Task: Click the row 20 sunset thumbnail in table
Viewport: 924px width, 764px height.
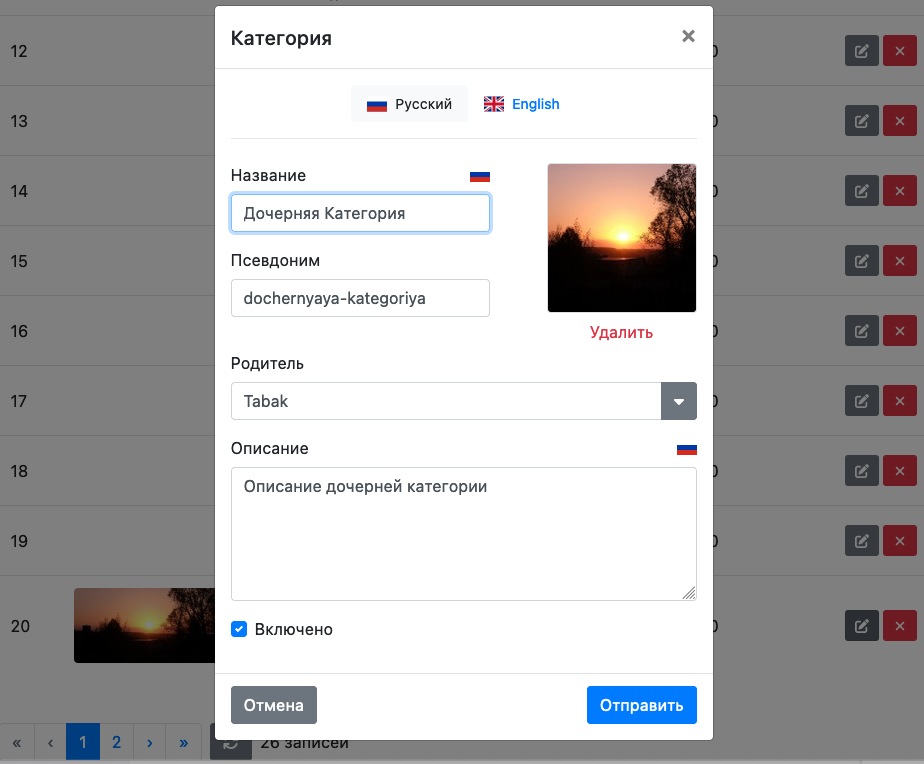Action: (x=144, y=625)
